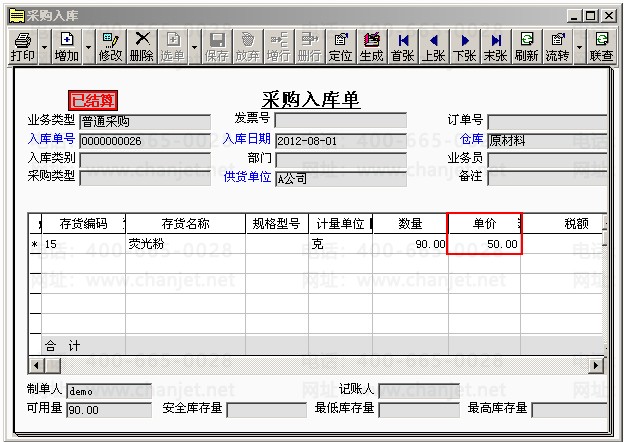The height and width of the screenshot is (442, 624).
Task: Click the horizontal scrollbar left arrow
Action: pos(36,365)
